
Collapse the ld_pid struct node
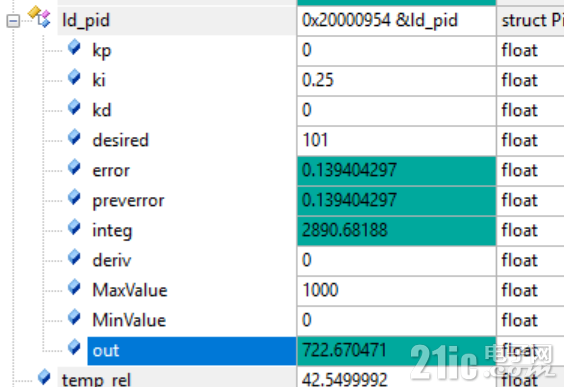pyautogui.click(x=13, y=21)
